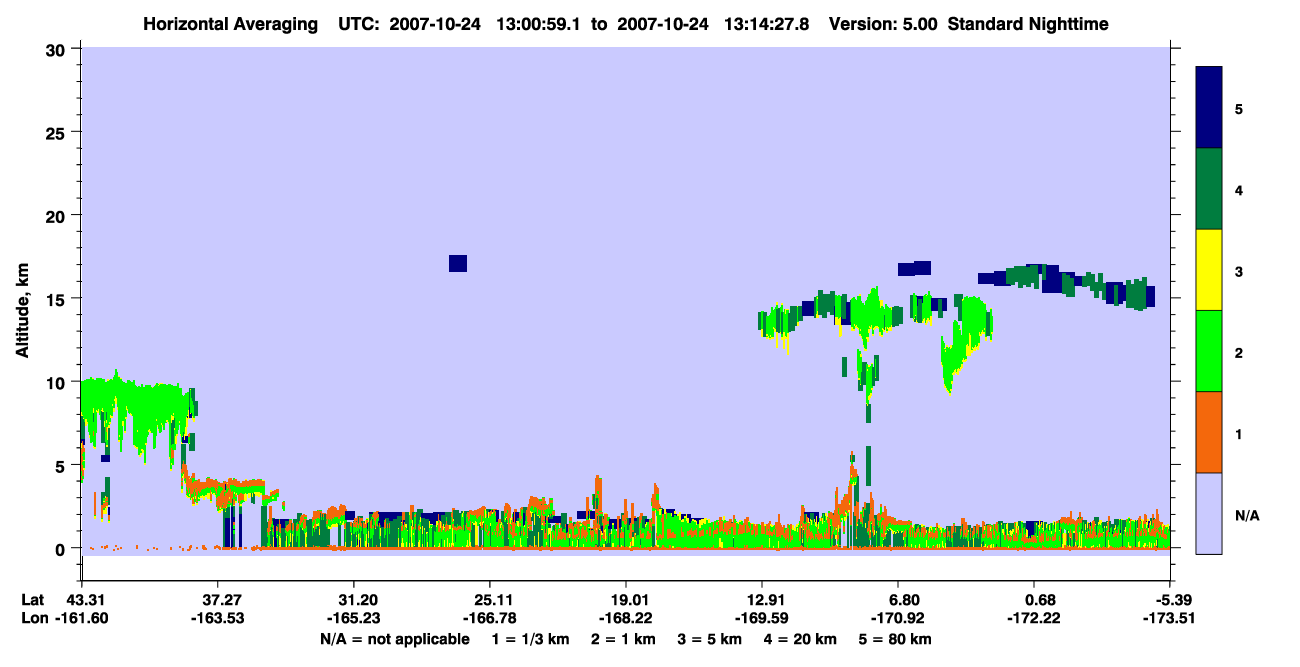Click the colorbar label 5
Viewport: 1300px width, 667px height.
[1238, 109]
